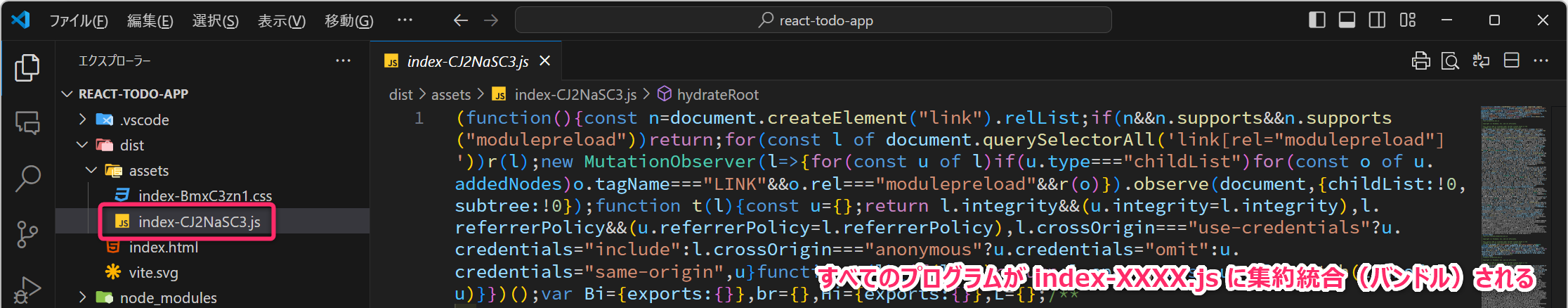Open the 表示(V) menu
This screenshot has width=1568, height=308.
pyautogui.click(x=281, y=20)
